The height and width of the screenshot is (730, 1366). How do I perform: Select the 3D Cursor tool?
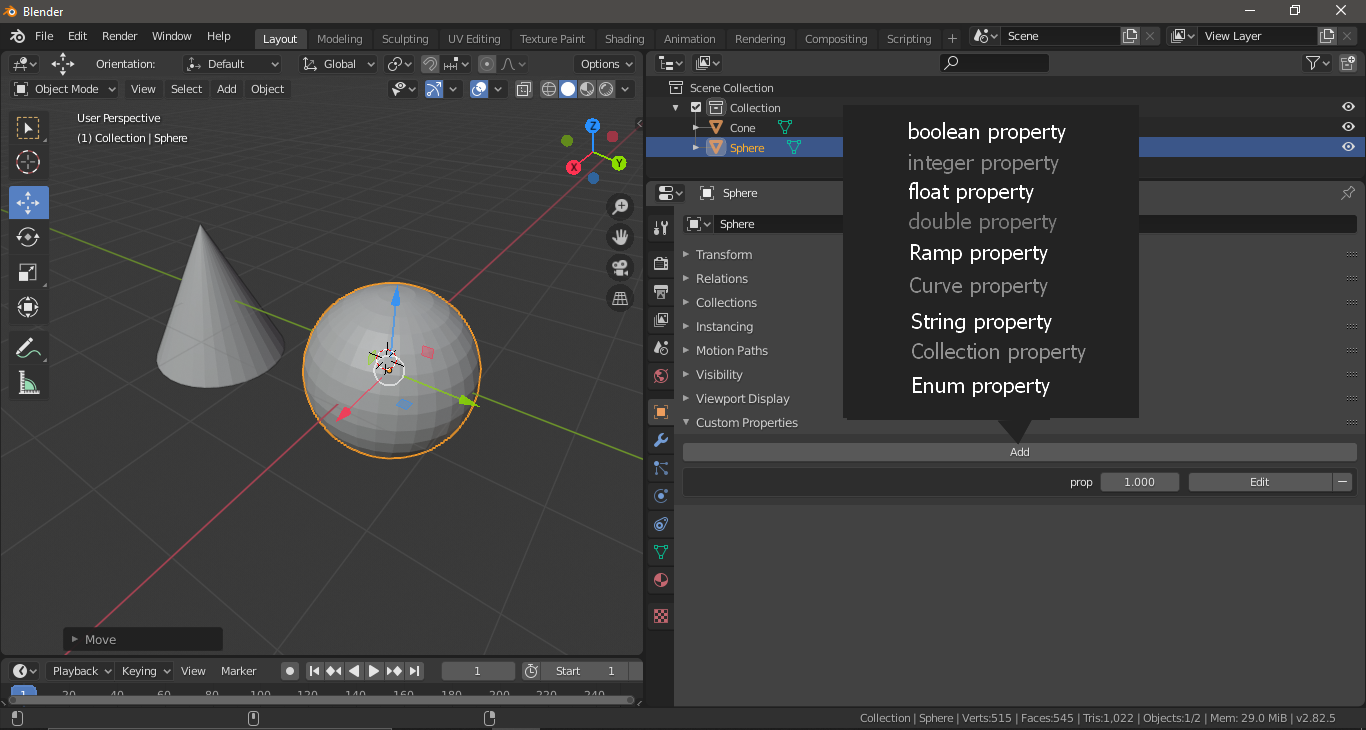(28, 163)
